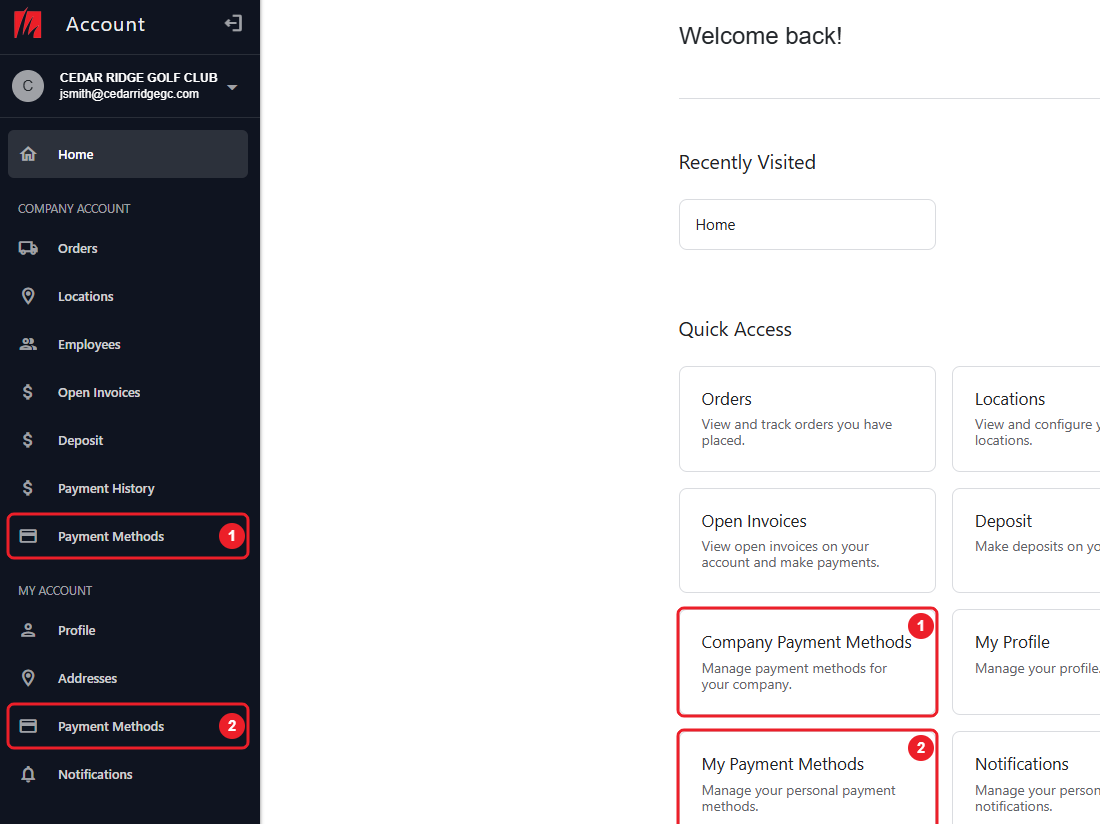Open the My Payment Methods quick access card
The image size is (1100, 824).
point(807,778)
